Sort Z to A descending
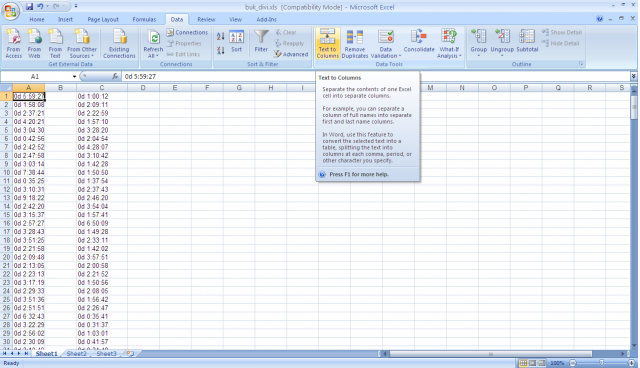The image size is (640, 368). tap(220, 51)
